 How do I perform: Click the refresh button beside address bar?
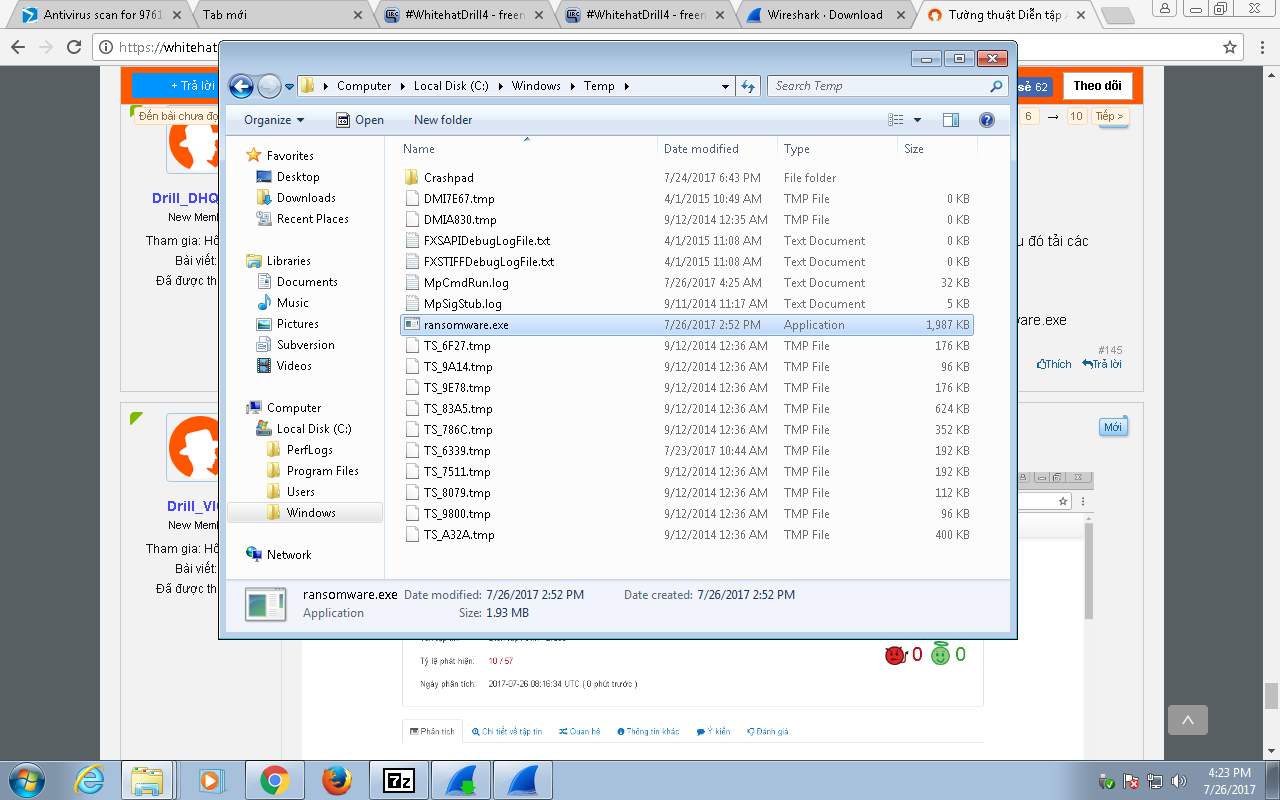(x=748, y=87)
